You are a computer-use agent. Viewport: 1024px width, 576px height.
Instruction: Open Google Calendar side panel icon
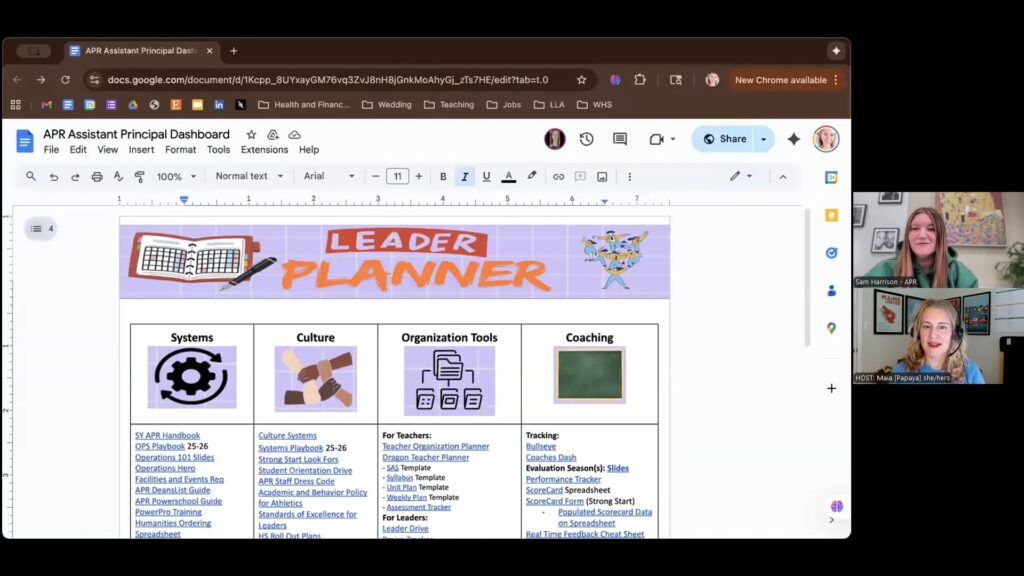831,177
